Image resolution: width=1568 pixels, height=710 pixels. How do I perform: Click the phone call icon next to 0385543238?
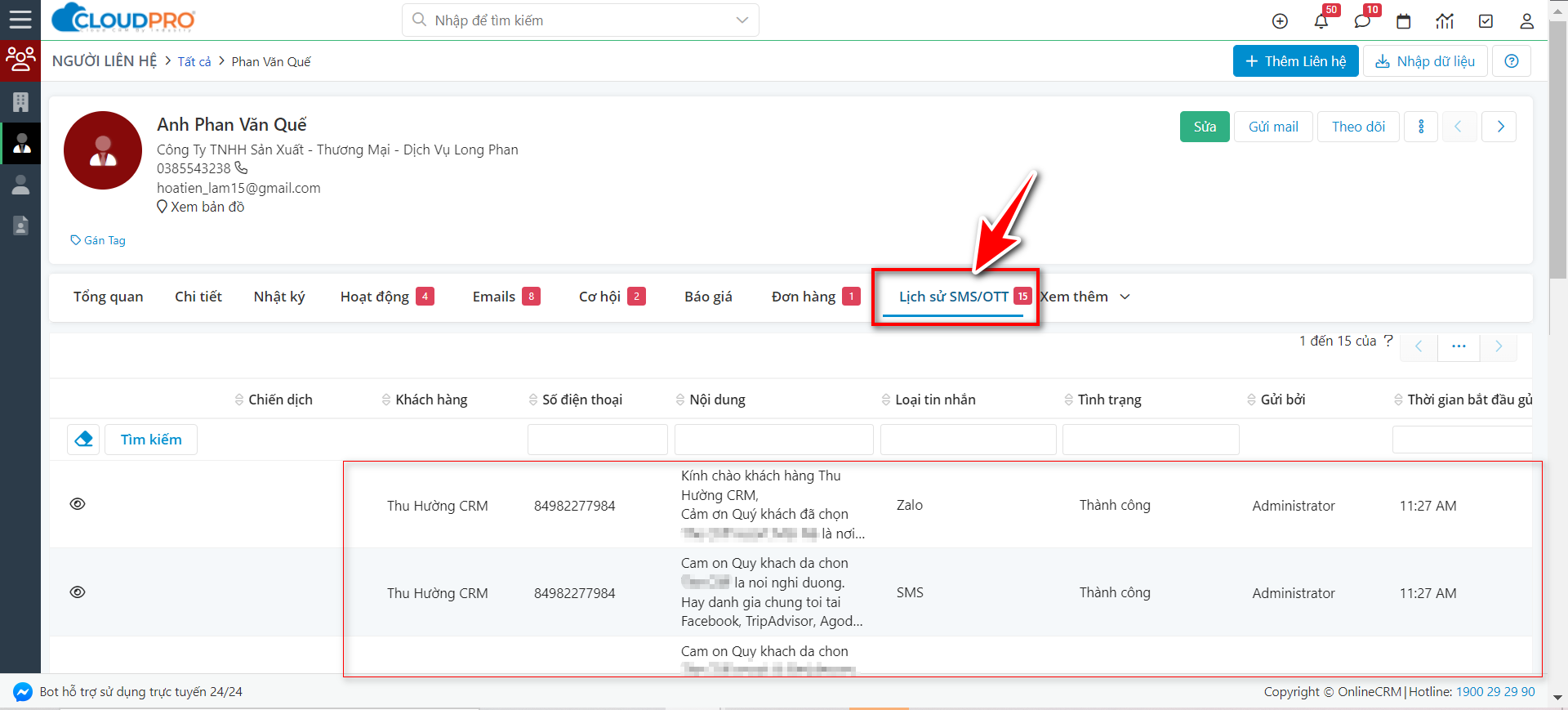[x=241, y=167]
